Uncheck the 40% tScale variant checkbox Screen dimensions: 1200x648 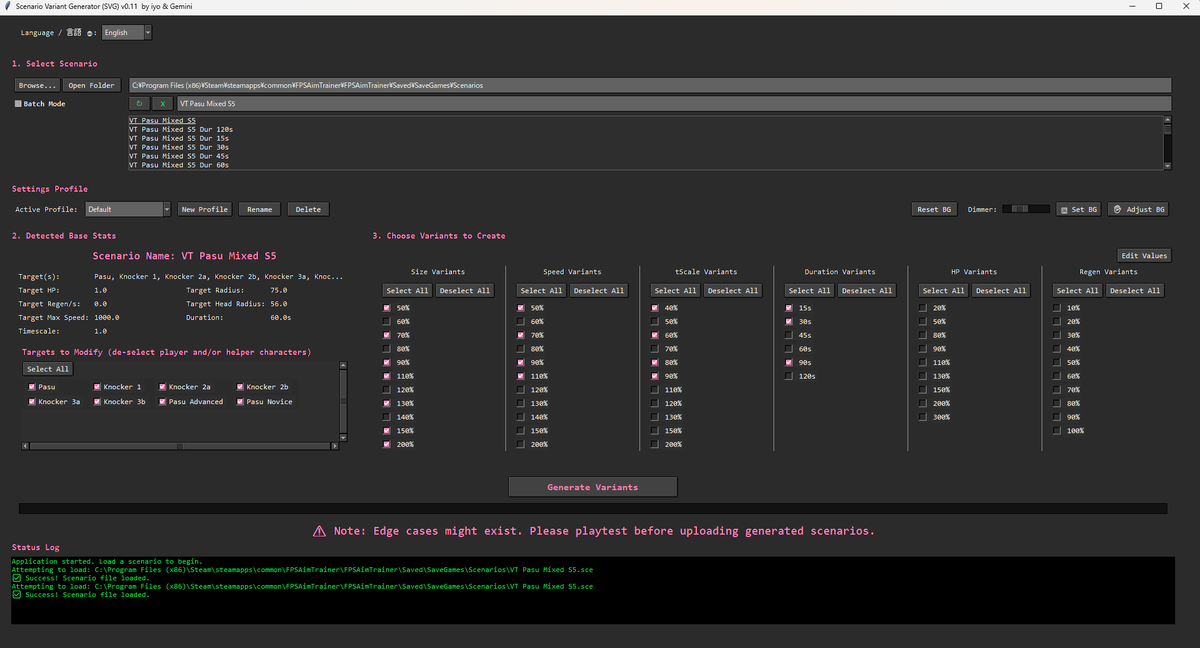click(655, 308)
